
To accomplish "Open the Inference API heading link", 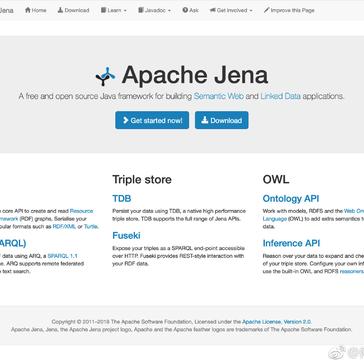I will point(291,243).
